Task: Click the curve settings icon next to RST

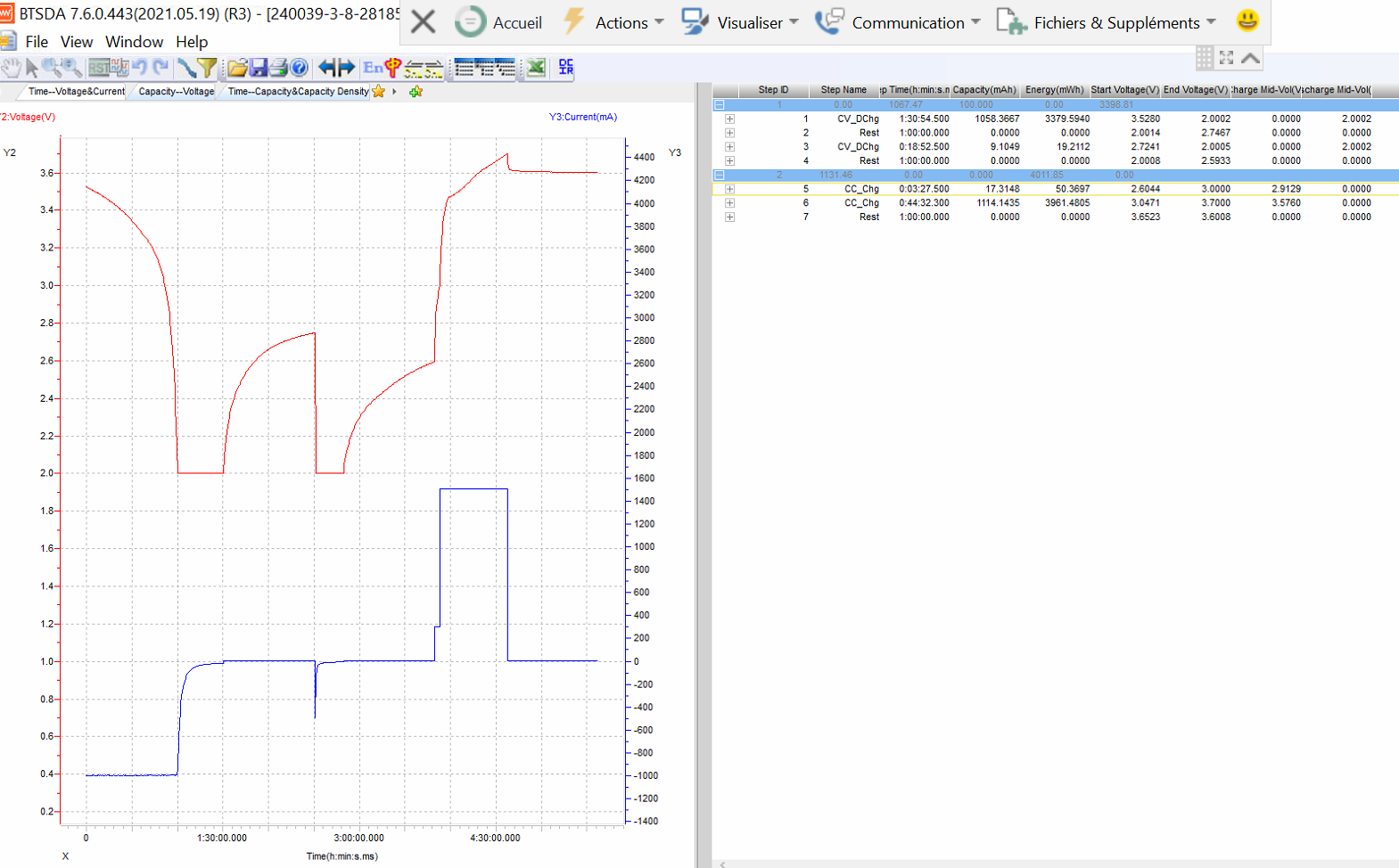Action: [119, 68]
